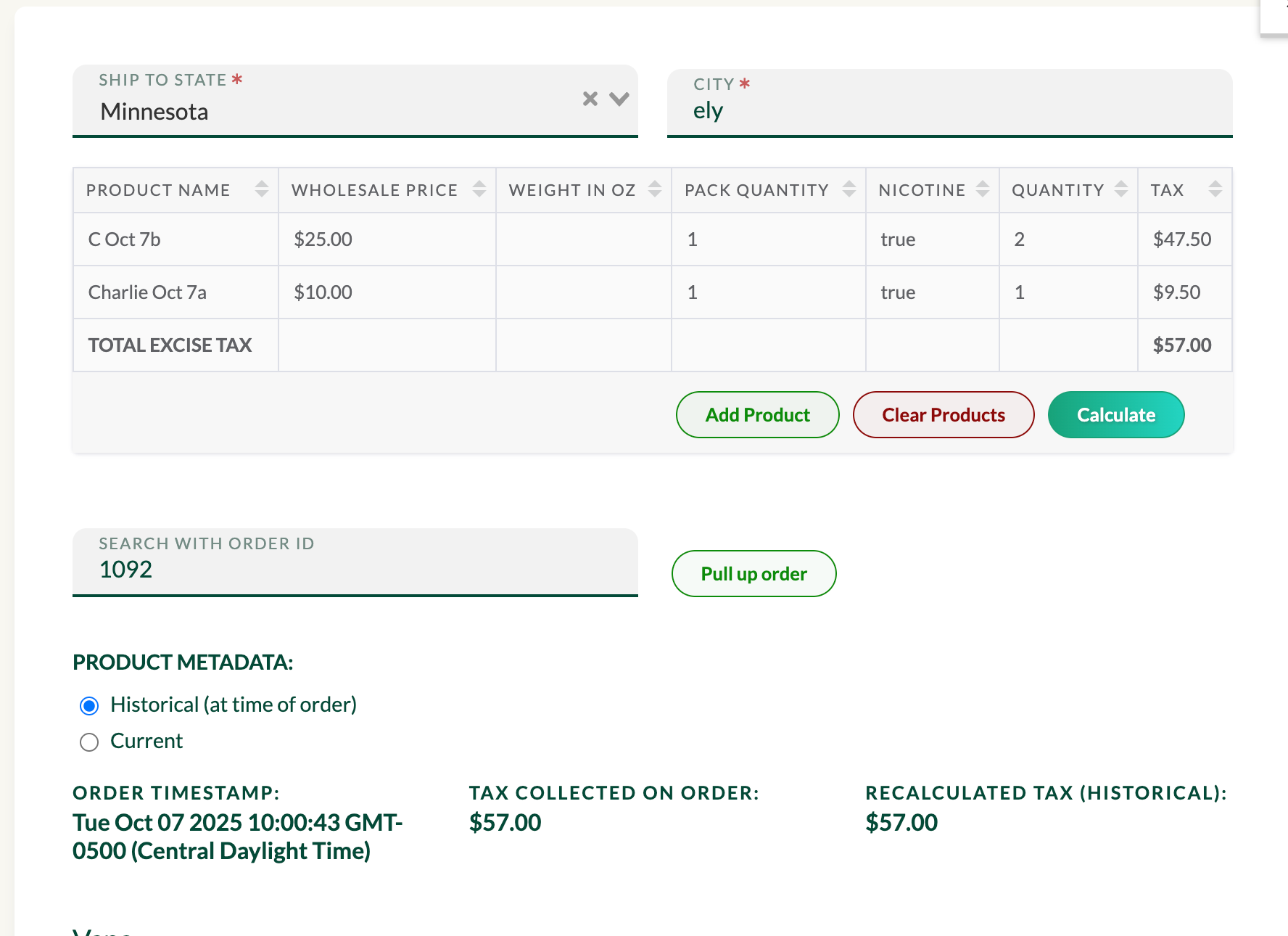The width and height of the screenshot is (1288, 936).
Task: Sort table by Wholesale Price
Action: click(479, 189)
